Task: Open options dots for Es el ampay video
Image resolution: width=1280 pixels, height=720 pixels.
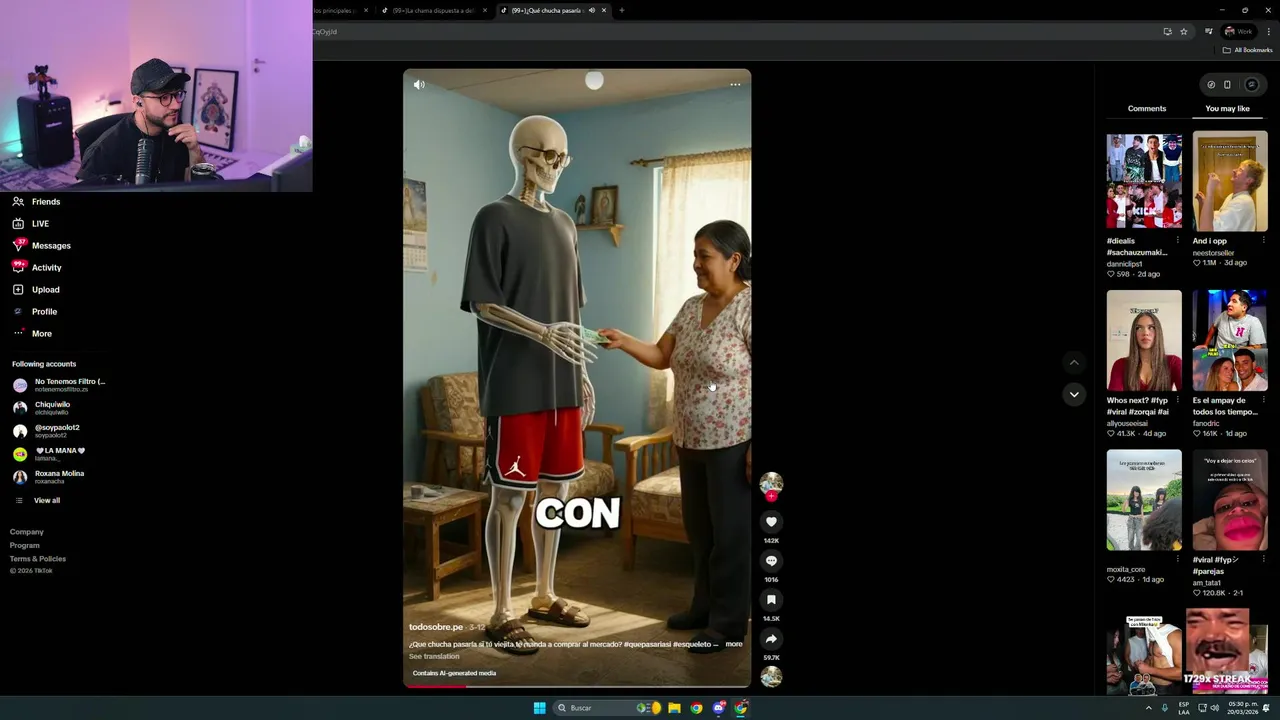Action: [1263, 400]
